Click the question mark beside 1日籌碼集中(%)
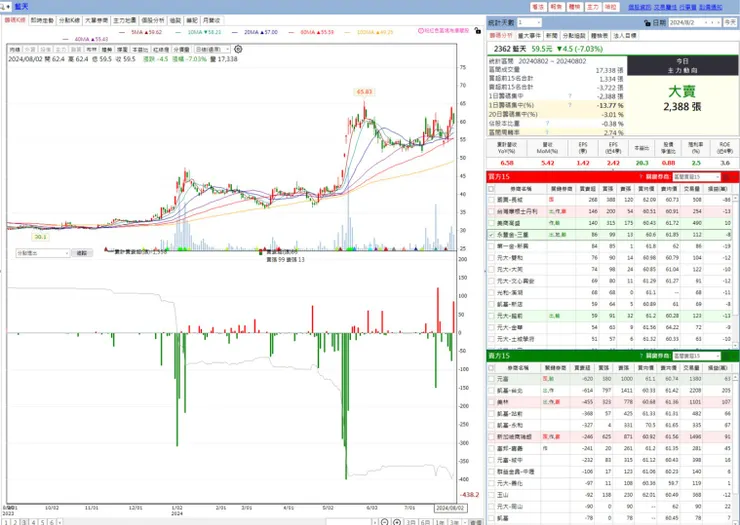This screenshot has width=740, height=525. pos(570,105)
